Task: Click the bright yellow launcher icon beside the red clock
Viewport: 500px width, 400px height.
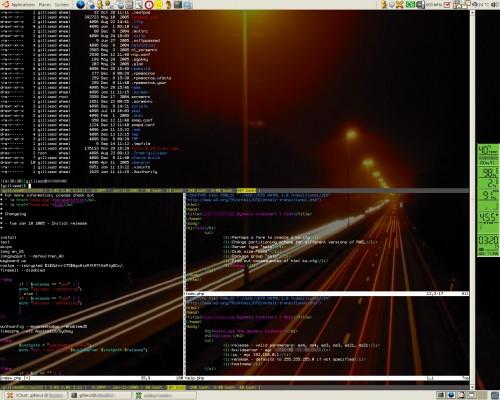Action: [x=159, y=5]
